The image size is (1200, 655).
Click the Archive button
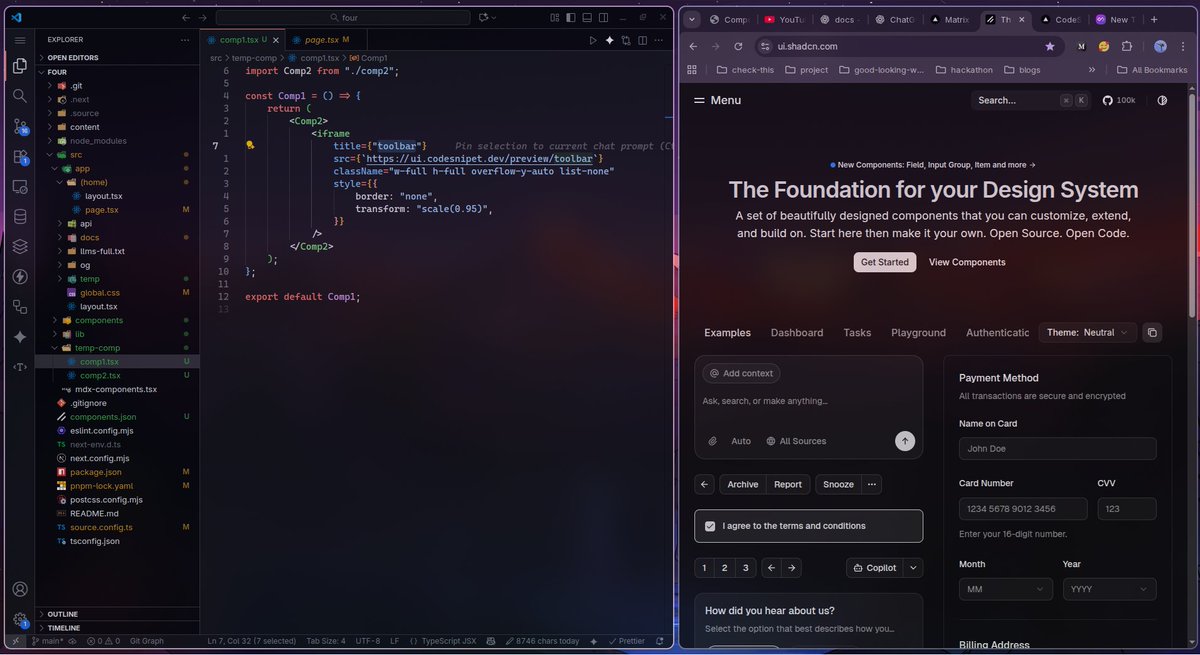(x=743, y=484)
